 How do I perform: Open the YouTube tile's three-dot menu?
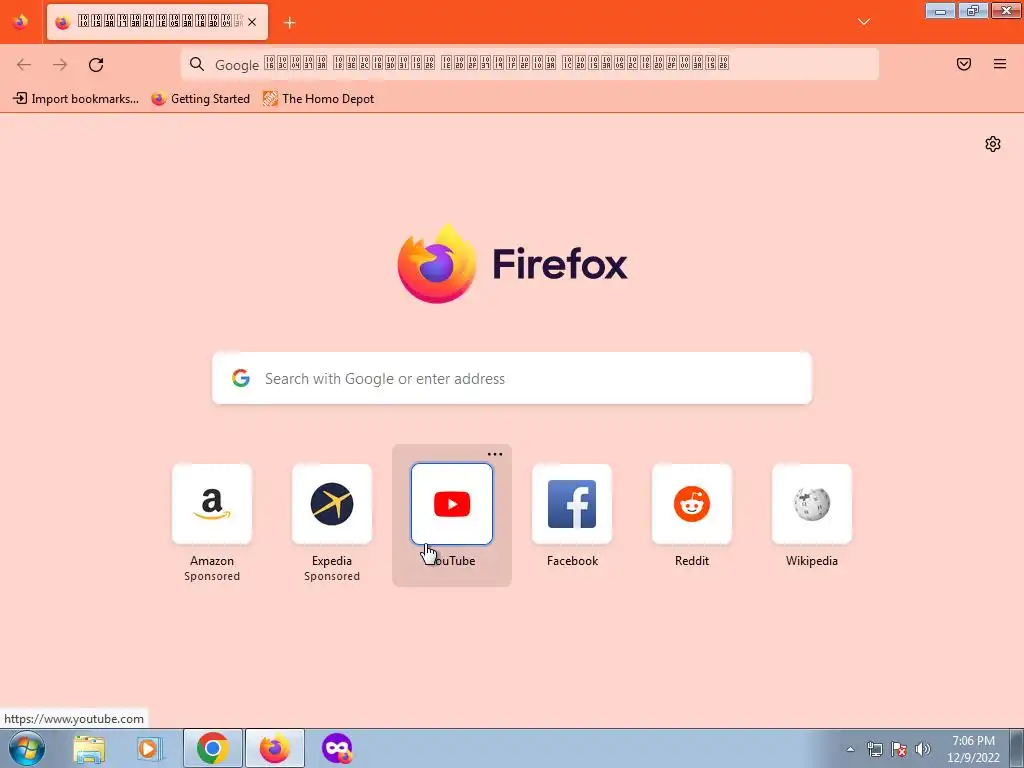point(495,455)
